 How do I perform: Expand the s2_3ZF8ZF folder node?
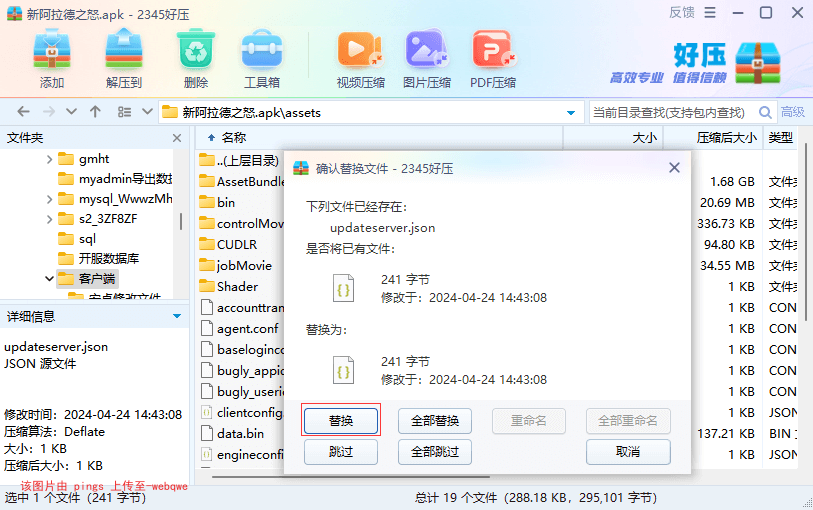pyautogui.click(x=49, y=219)
